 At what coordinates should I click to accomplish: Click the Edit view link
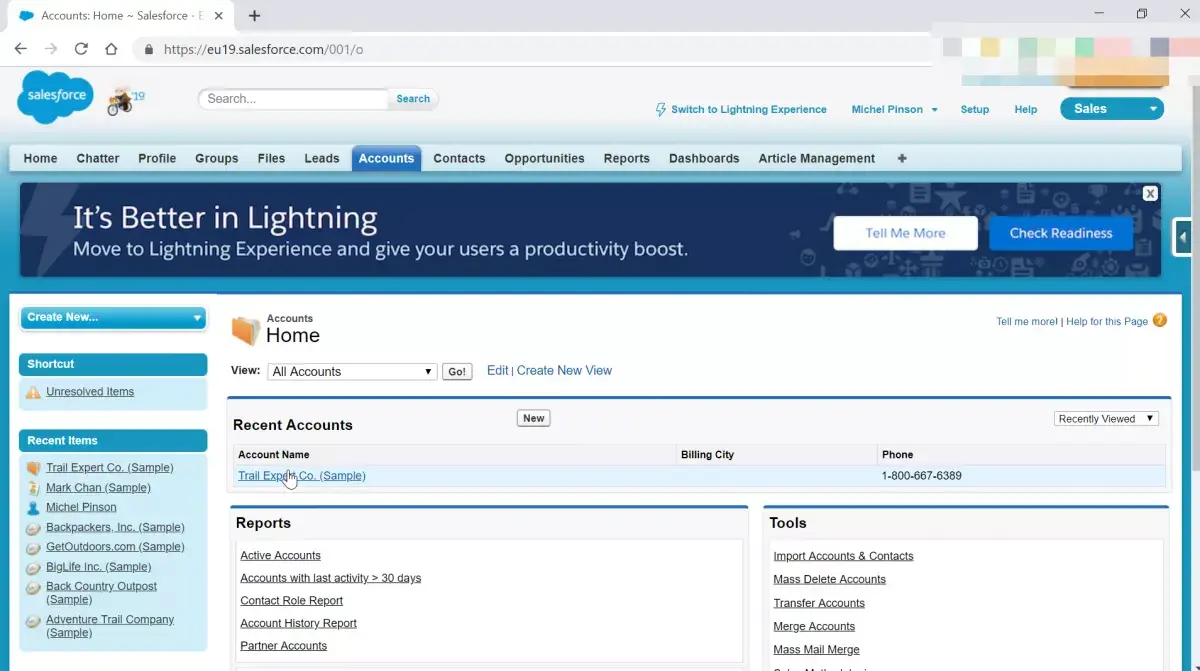[497, 370]
